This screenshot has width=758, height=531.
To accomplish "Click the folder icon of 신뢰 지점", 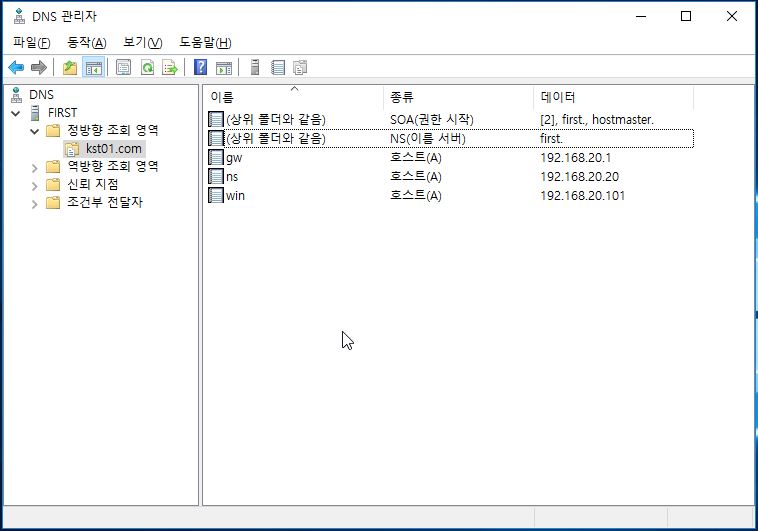I will (x=53, y=185).
